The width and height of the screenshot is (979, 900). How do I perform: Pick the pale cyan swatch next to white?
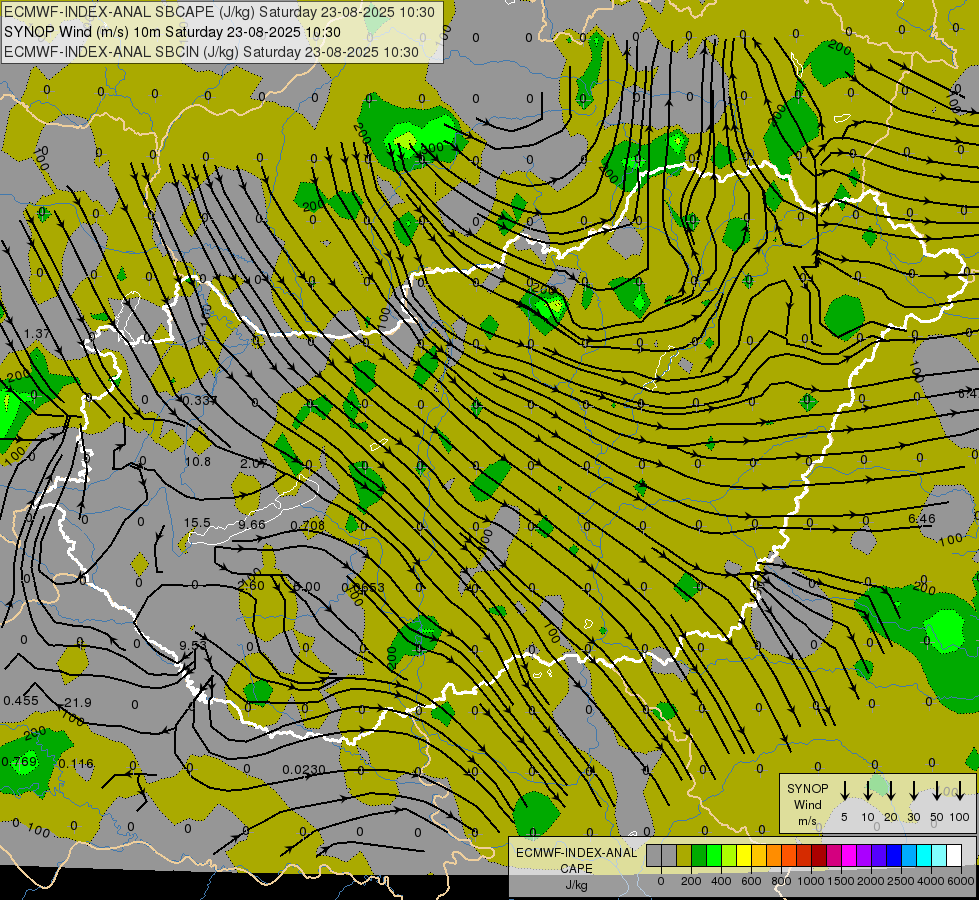938,855
